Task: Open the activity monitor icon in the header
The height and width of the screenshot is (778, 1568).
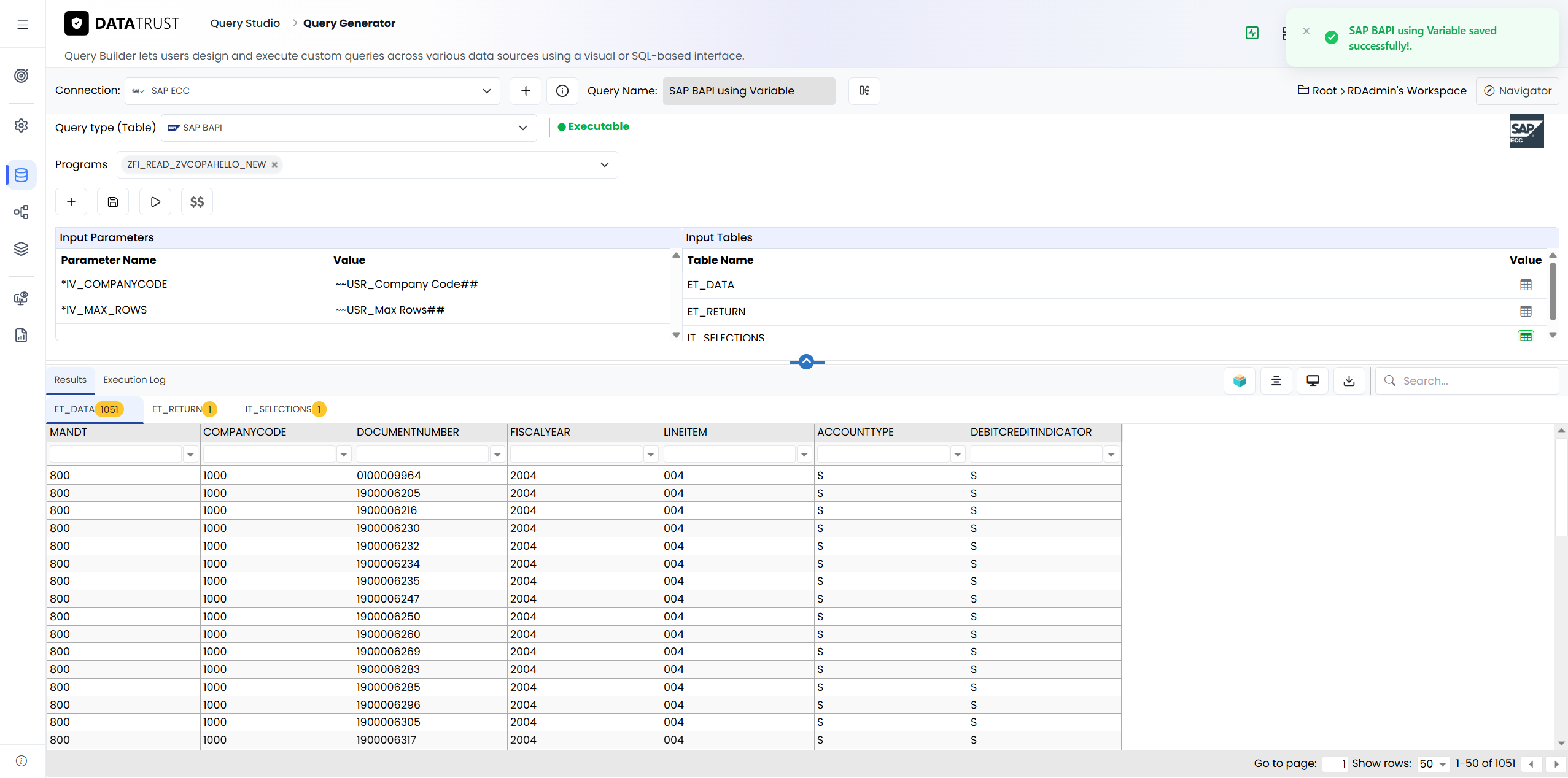Action: [x=1252, y=33]
